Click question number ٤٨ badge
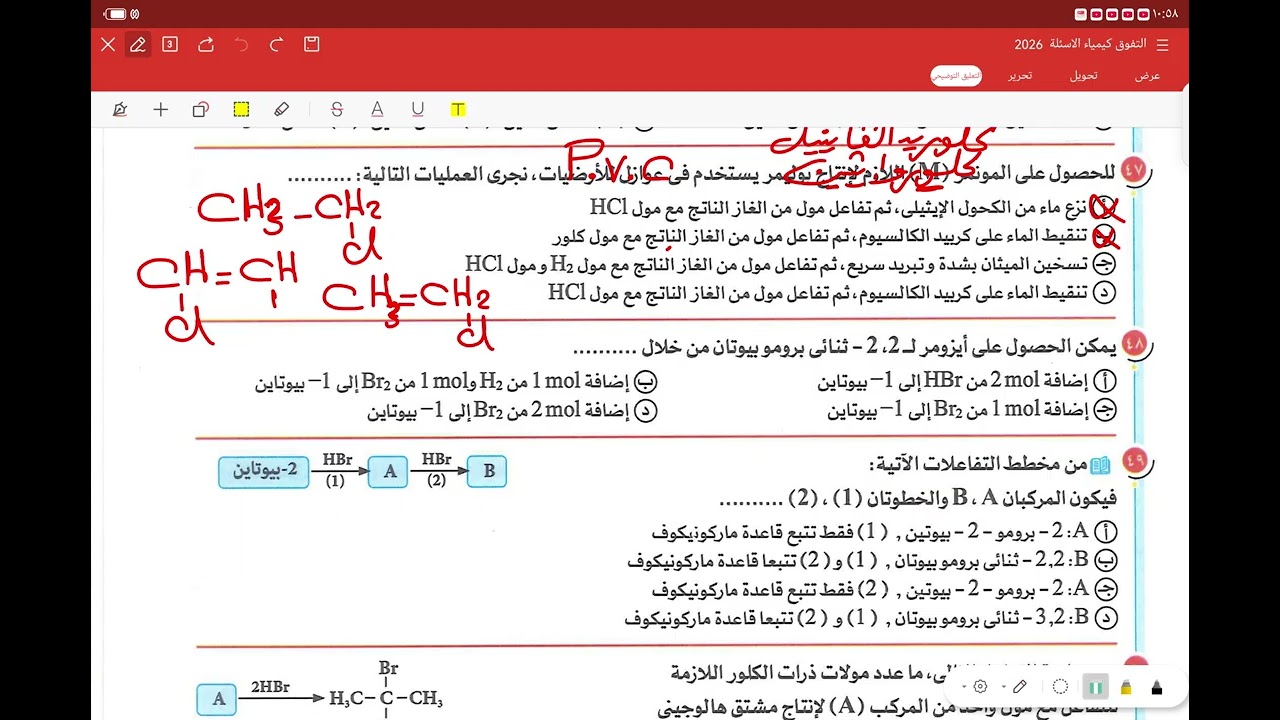The width and height of the screenshot is (1280, 720). point(1135,344)
